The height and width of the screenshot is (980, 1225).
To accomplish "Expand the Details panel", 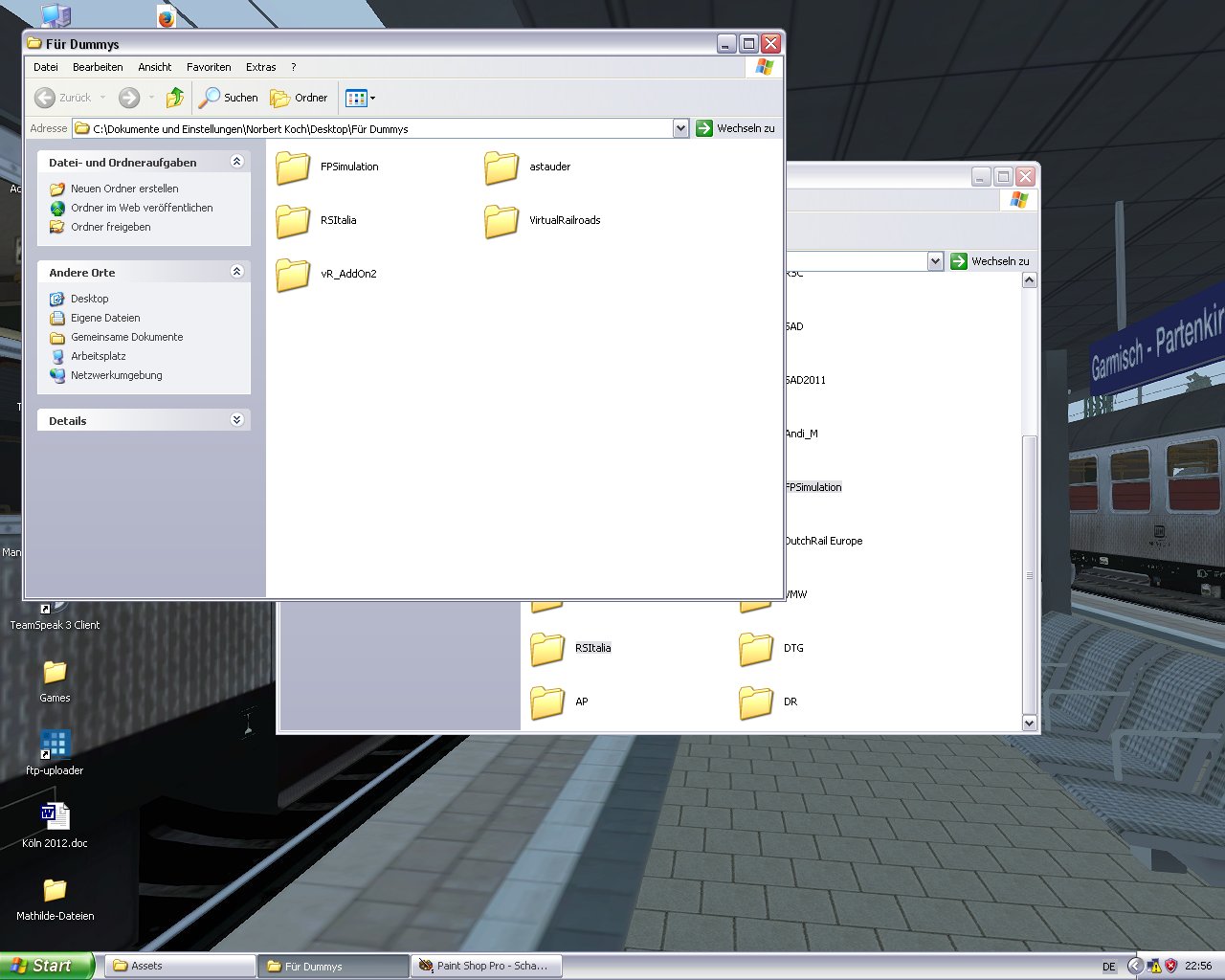I will coord(236,420).
